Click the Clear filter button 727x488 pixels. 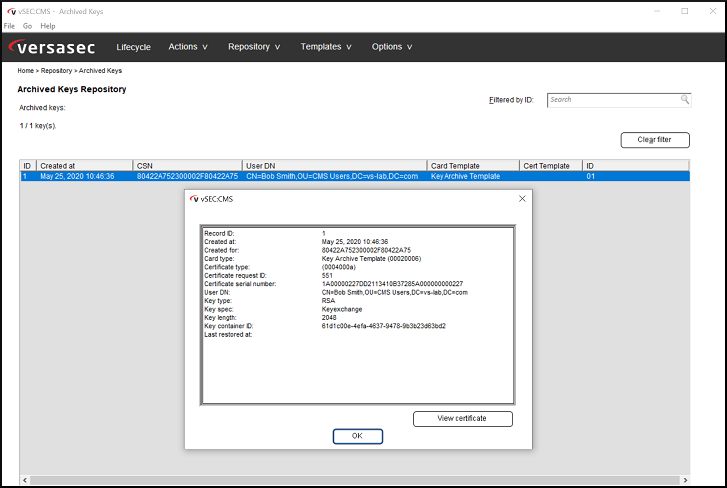coord(655,140)
